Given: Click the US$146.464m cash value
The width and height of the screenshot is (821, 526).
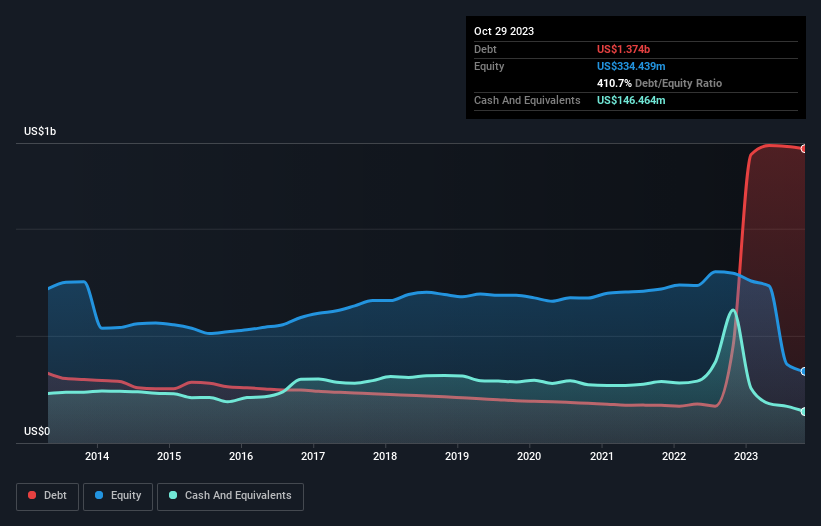Looking at the screenshot, I should (631, 100).
